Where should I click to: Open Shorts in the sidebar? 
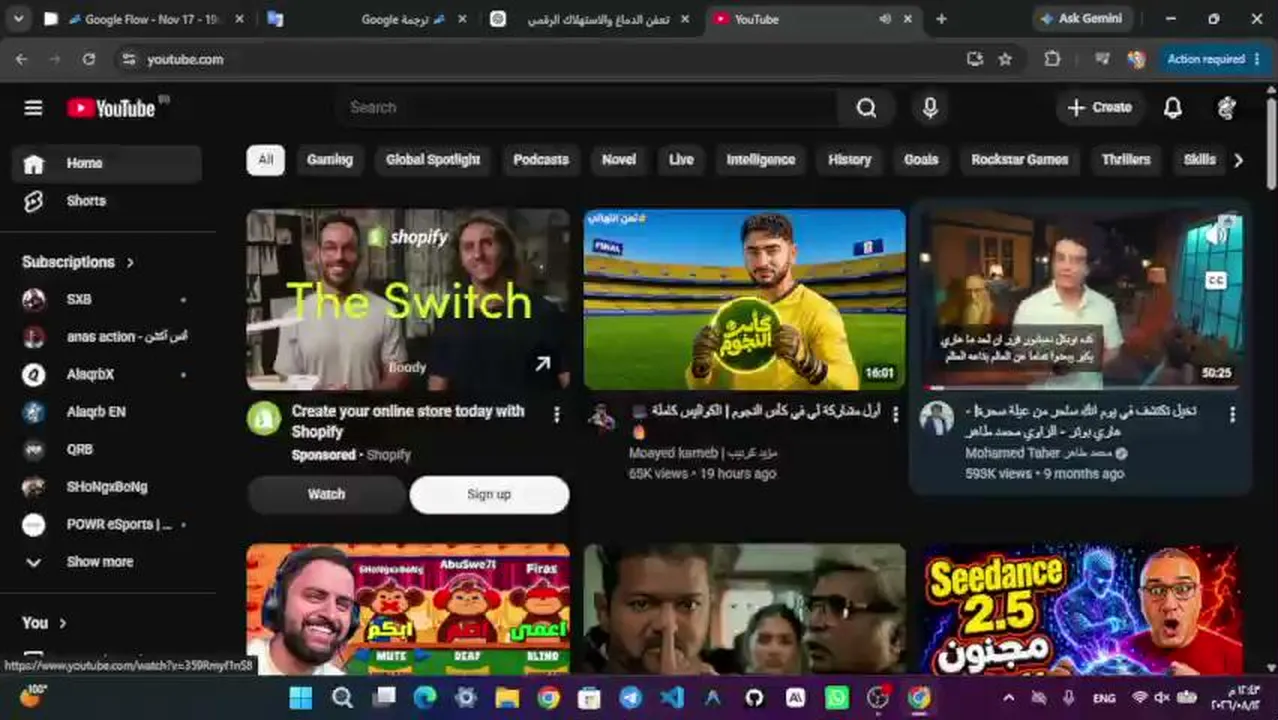pyautogui.click(x=107, y=201)
